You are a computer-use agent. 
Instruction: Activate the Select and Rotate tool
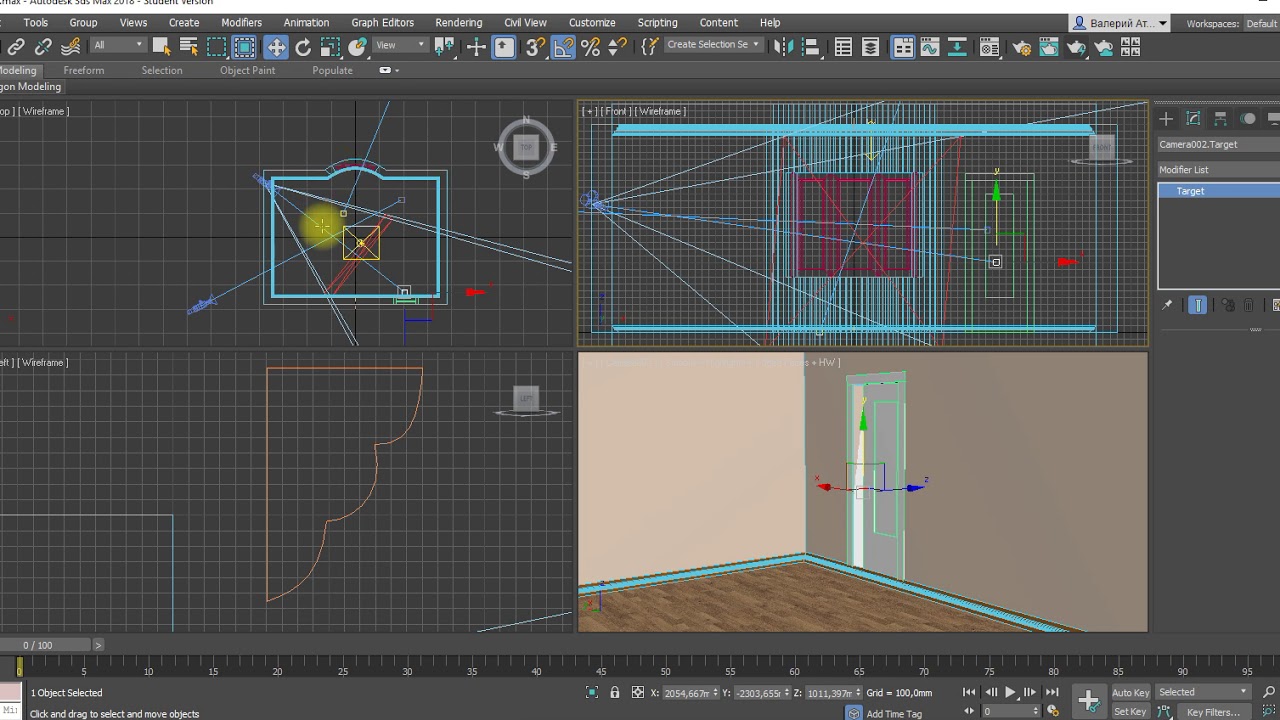pos(303,47)
